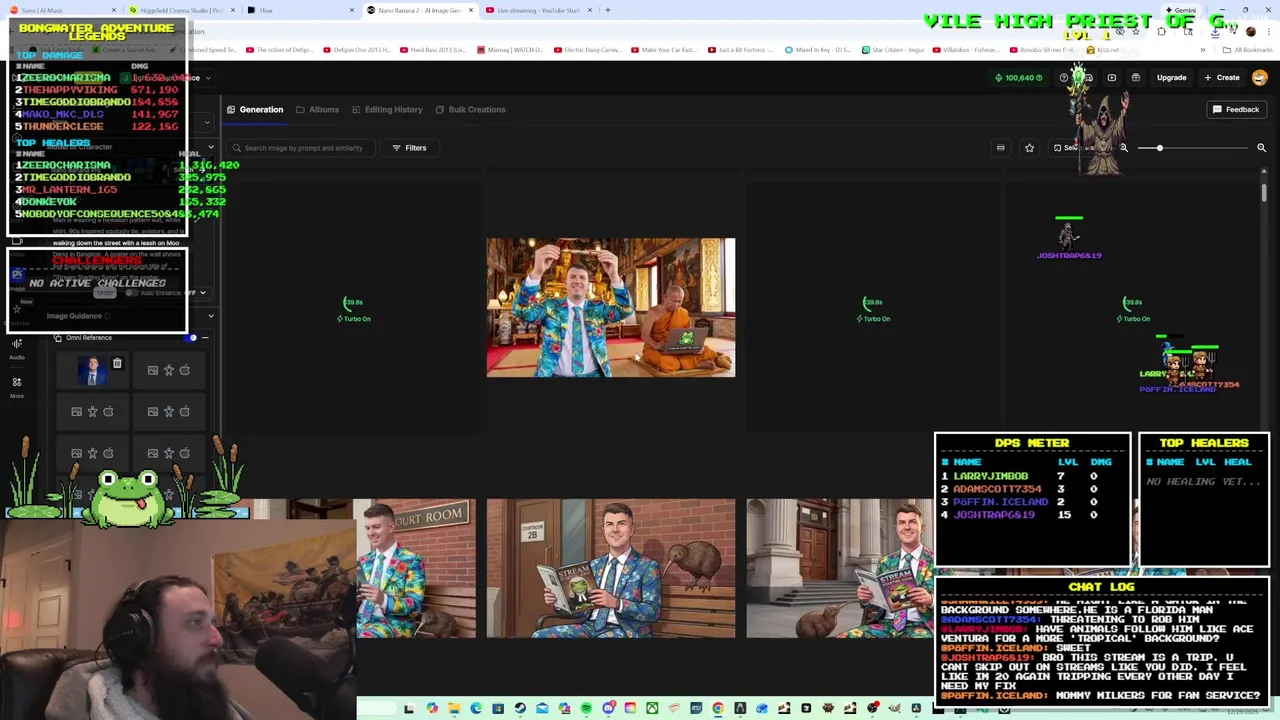Expand the Auto Enhance dropdown arrow
The image size is (1280, 720).
point(203,293)
